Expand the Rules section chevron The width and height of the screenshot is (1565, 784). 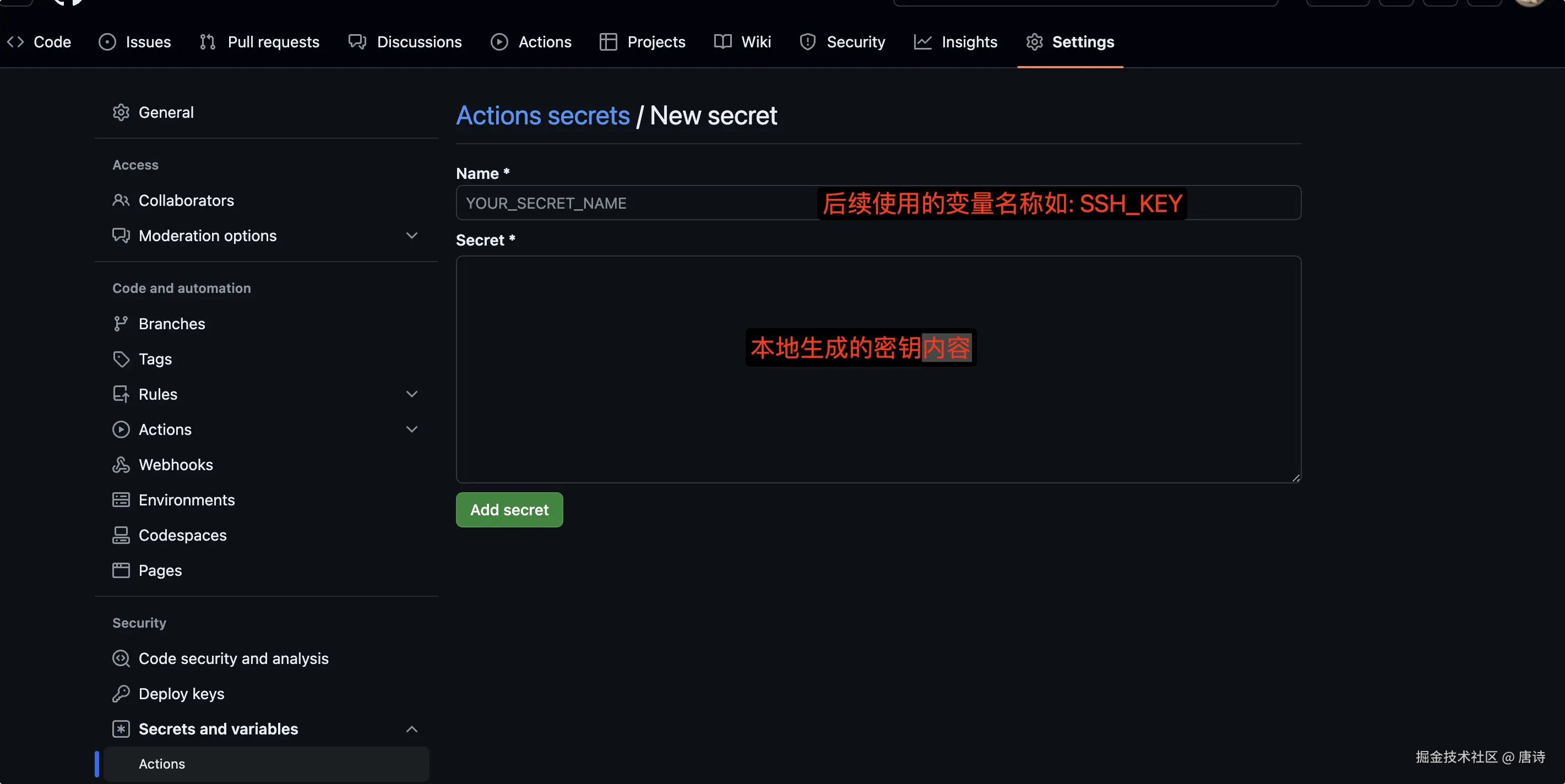pyautogui.click(x=412, y=394)
